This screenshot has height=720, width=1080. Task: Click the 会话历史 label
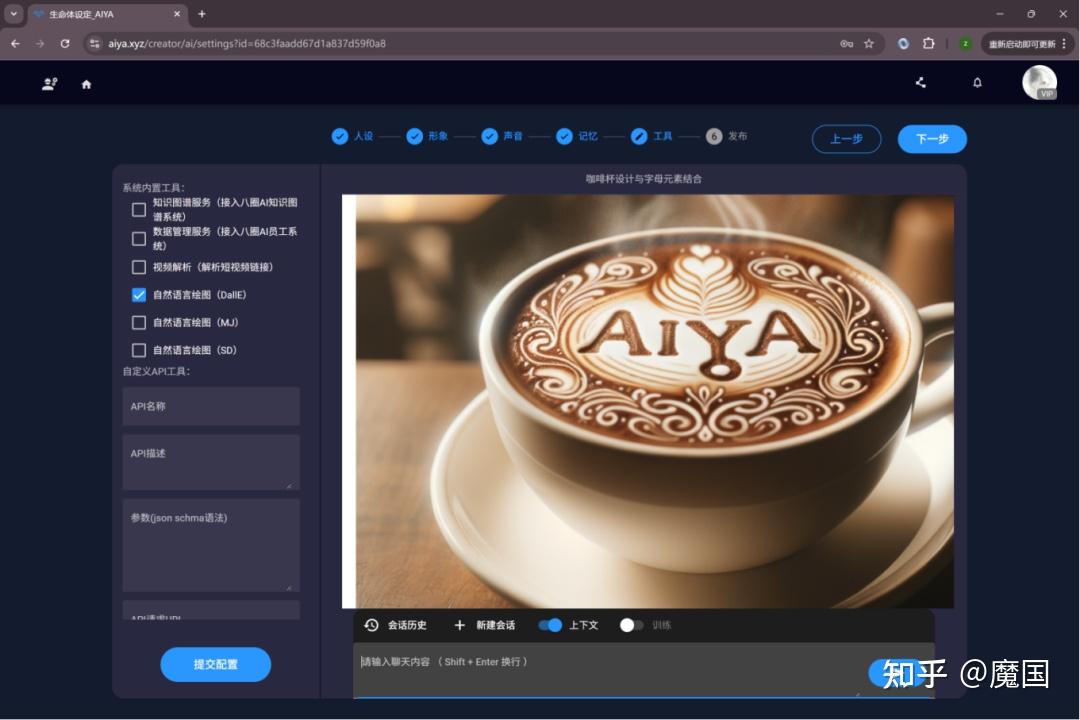(x=407, y=625)
